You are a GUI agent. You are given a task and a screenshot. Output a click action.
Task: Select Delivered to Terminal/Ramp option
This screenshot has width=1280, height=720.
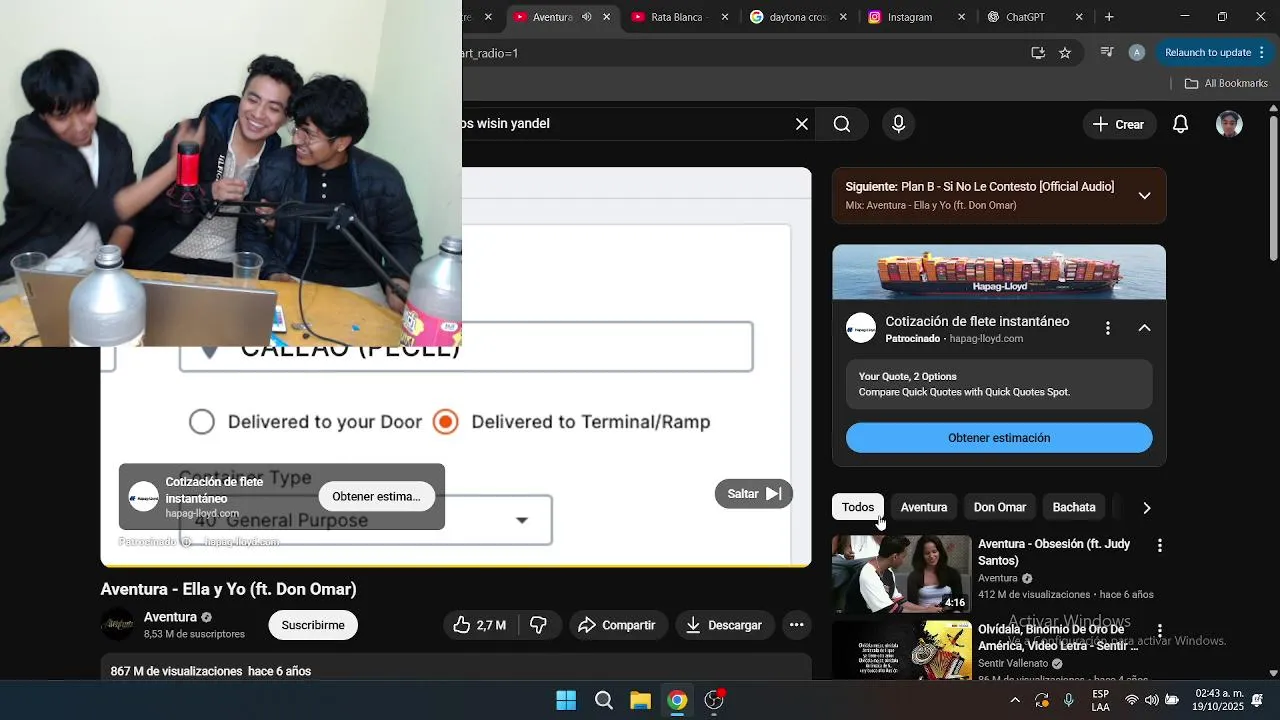446,422
